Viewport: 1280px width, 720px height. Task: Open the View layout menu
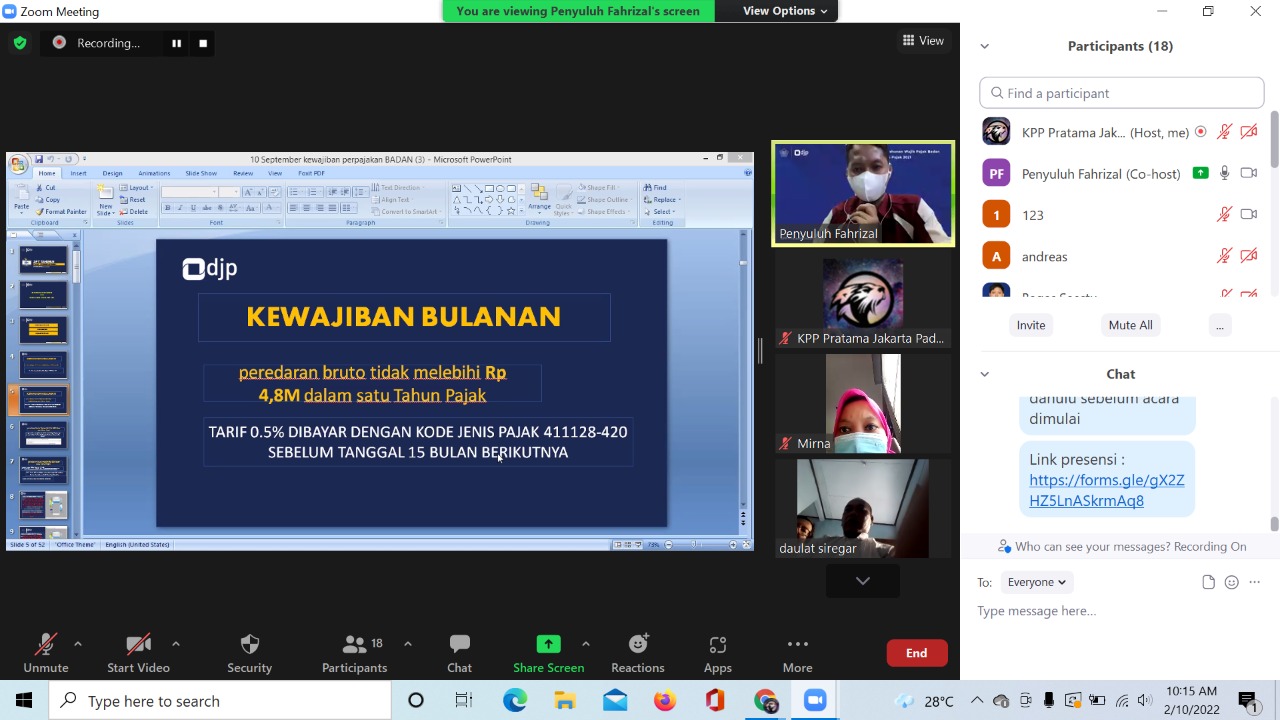point(923,41)
